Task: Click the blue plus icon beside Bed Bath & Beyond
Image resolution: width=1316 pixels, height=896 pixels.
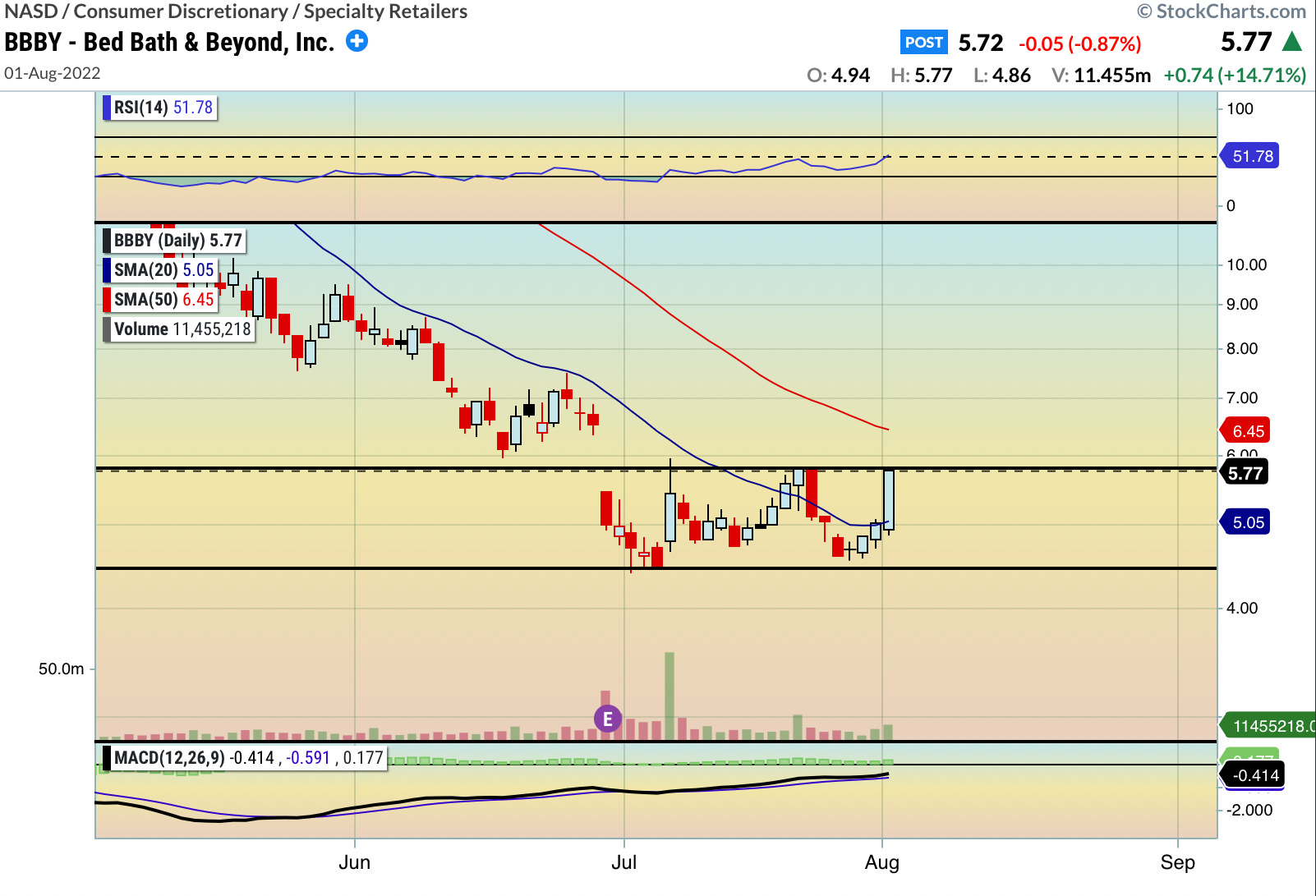Action: point(357,41)
